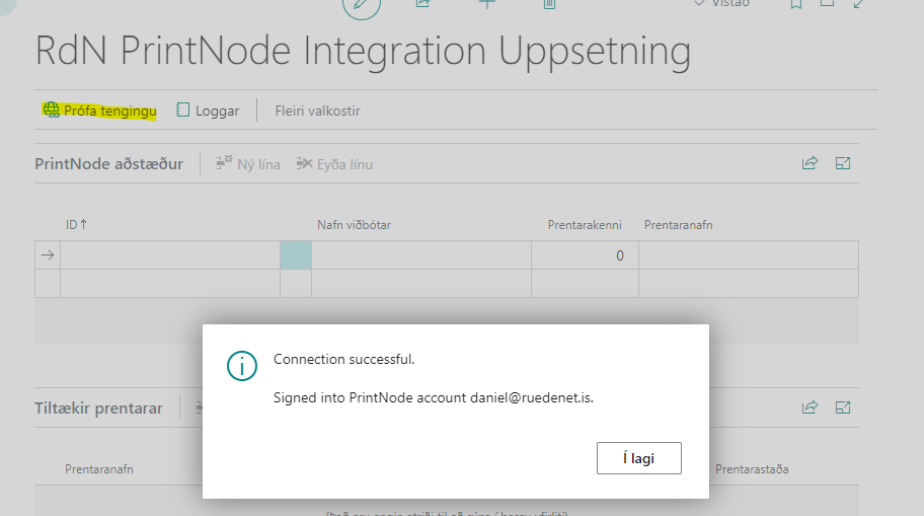Open the Loggar action

tap(208, 111)
